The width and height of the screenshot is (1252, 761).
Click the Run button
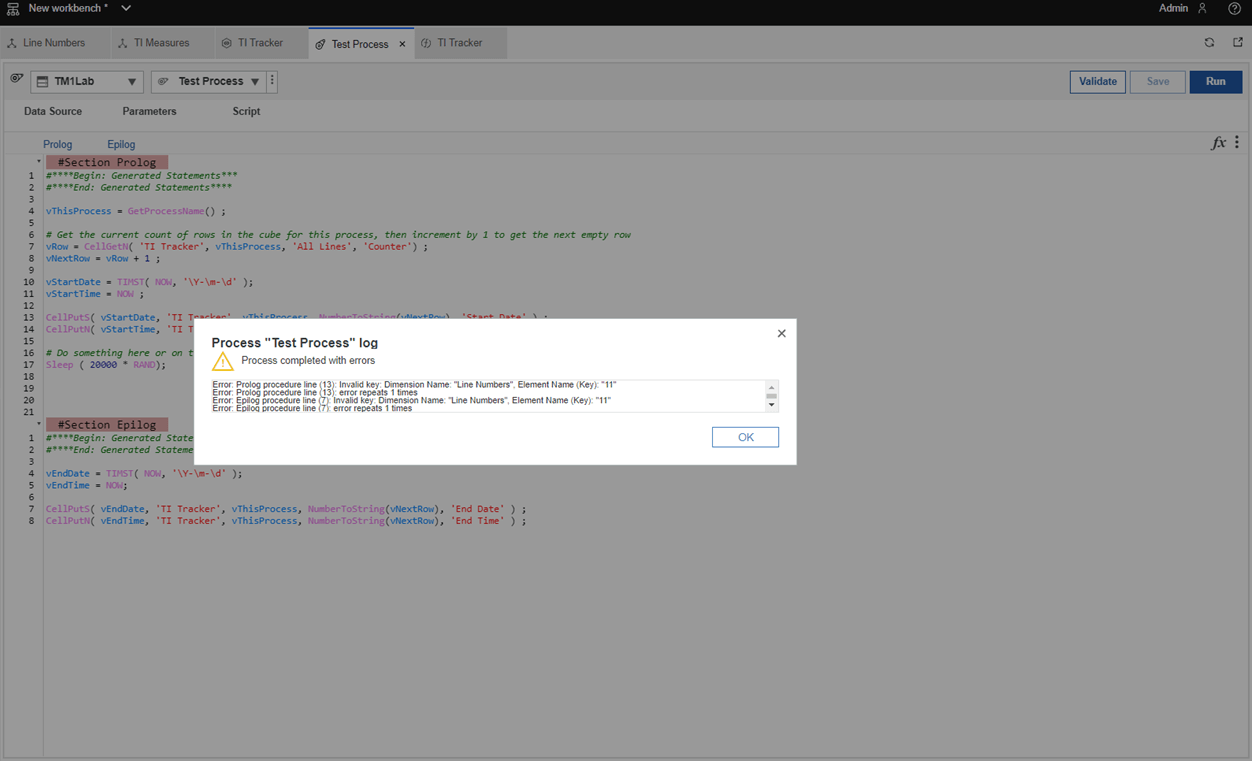pyautogui.click(x=1215, y=82)
